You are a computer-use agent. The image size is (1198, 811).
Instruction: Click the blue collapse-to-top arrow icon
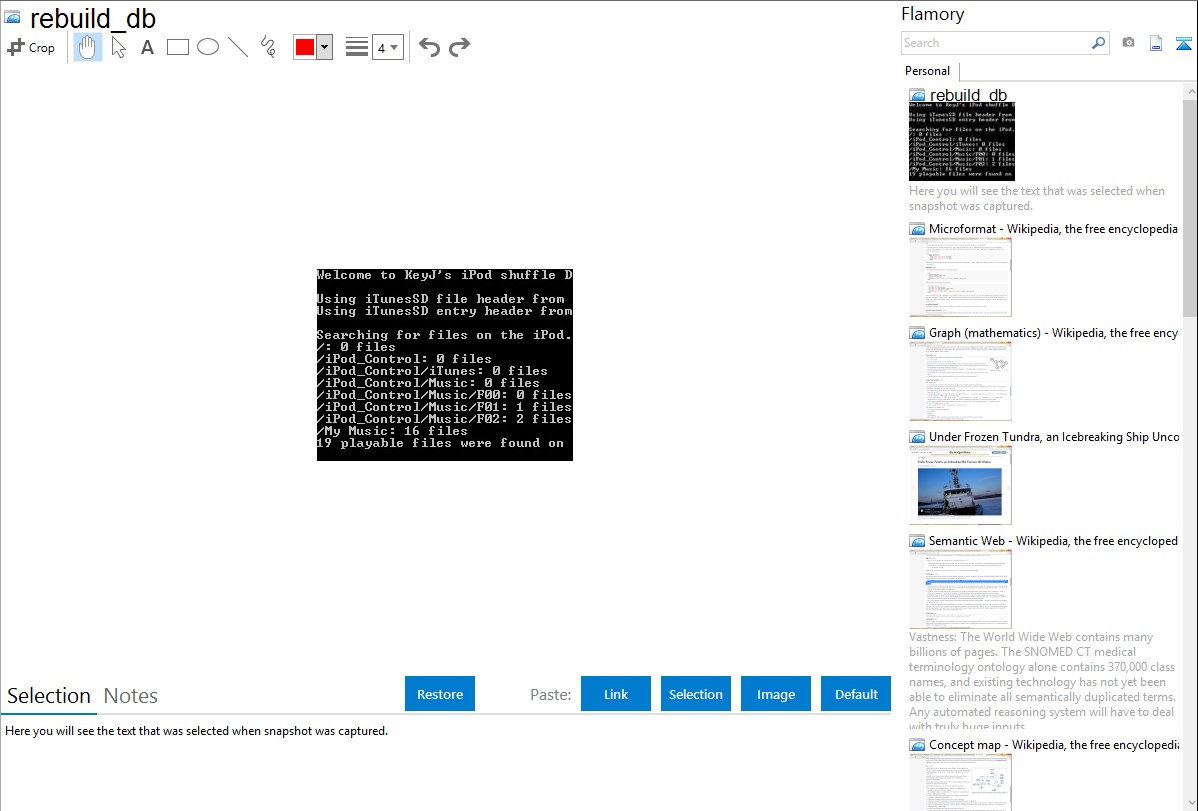click(1183, 43)
